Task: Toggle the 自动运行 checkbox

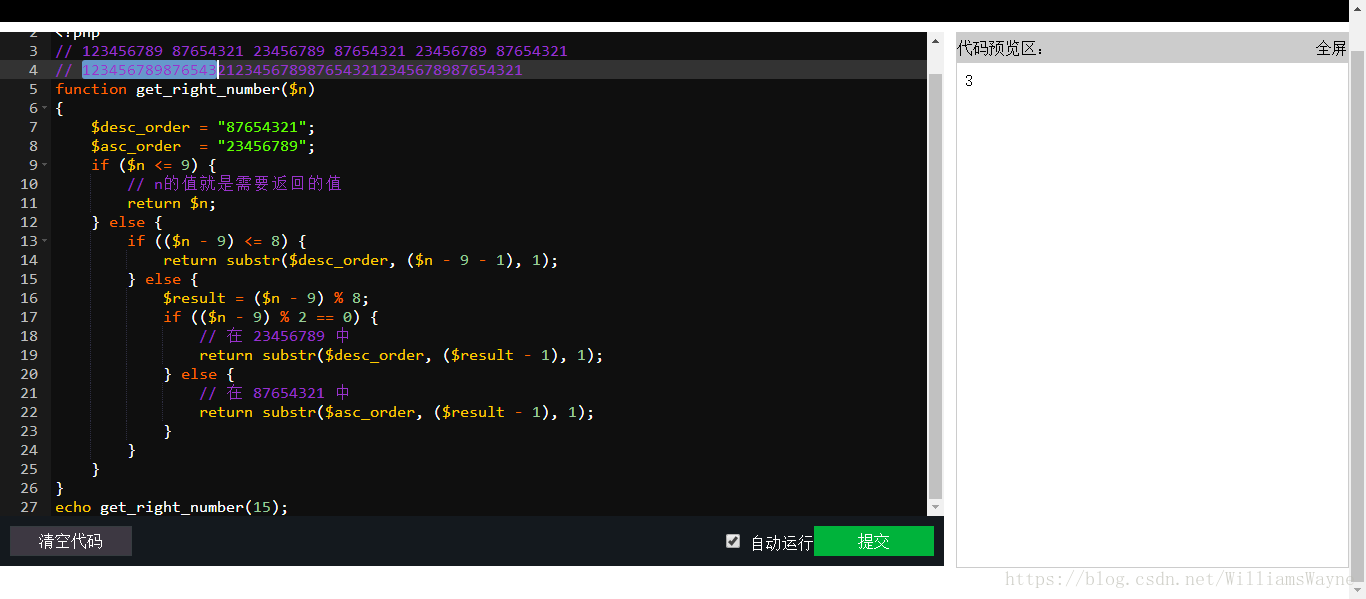Action: pos(733,541)
